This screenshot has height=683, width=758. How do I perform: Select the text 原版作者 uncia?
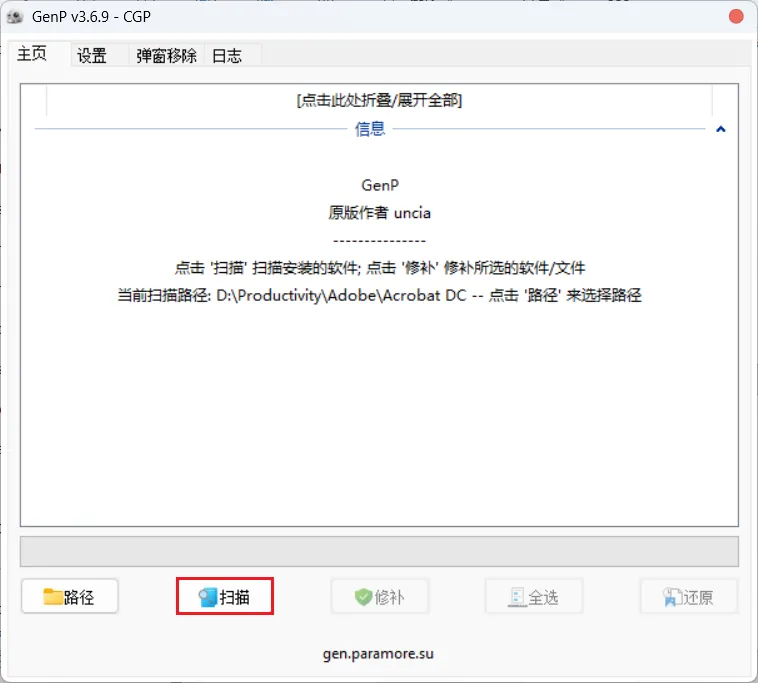coord(379,213)
